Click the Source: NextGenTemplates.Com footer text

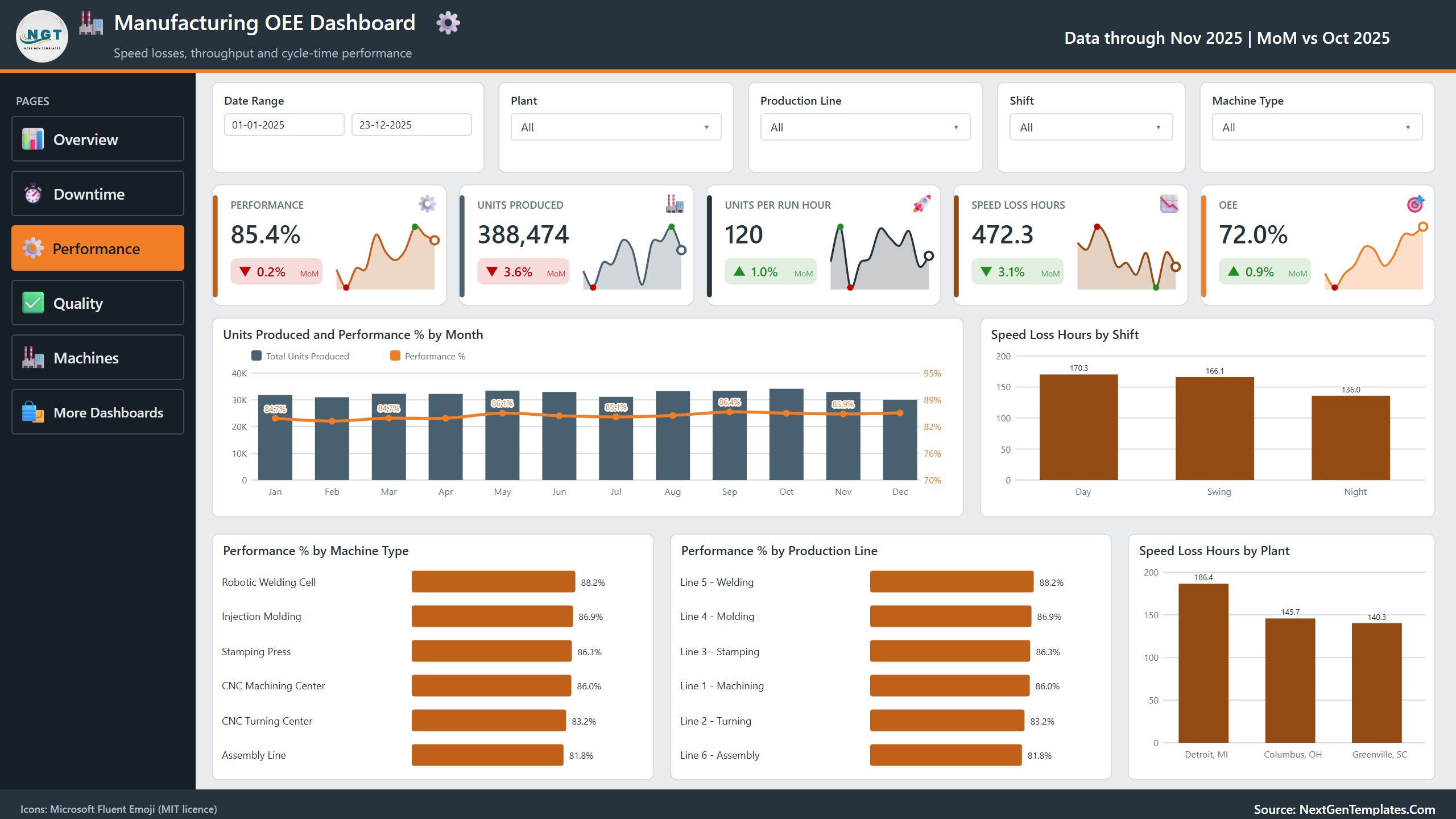[x=1345, y=809]
